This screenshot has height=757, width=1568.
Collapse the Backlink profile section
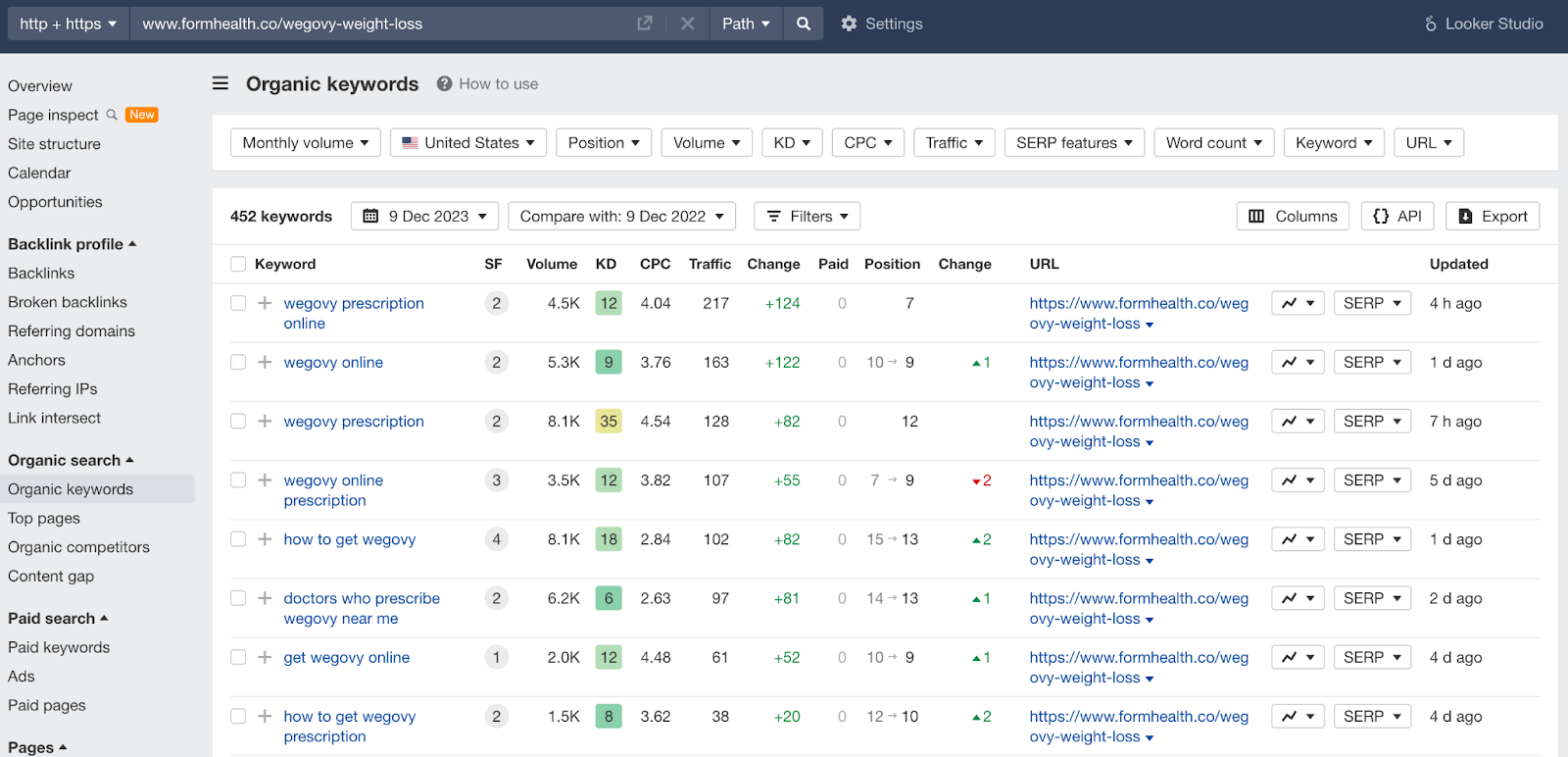pos(73,244)
